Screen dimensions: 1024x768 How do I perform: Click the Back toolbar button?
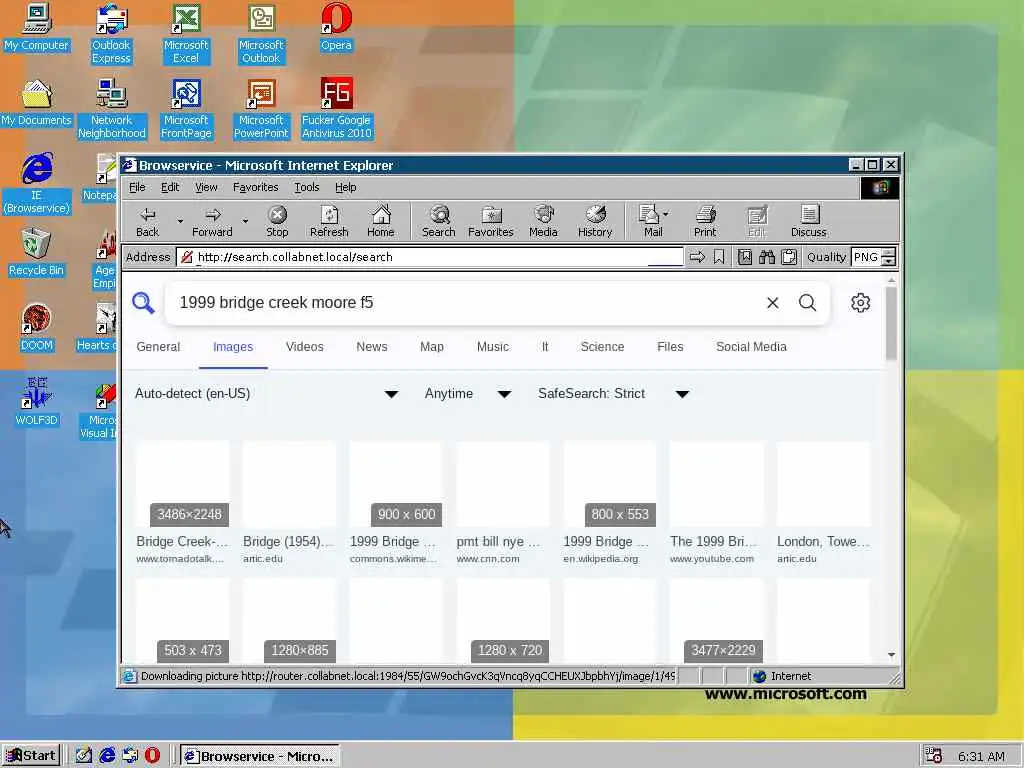pos(148,221)
